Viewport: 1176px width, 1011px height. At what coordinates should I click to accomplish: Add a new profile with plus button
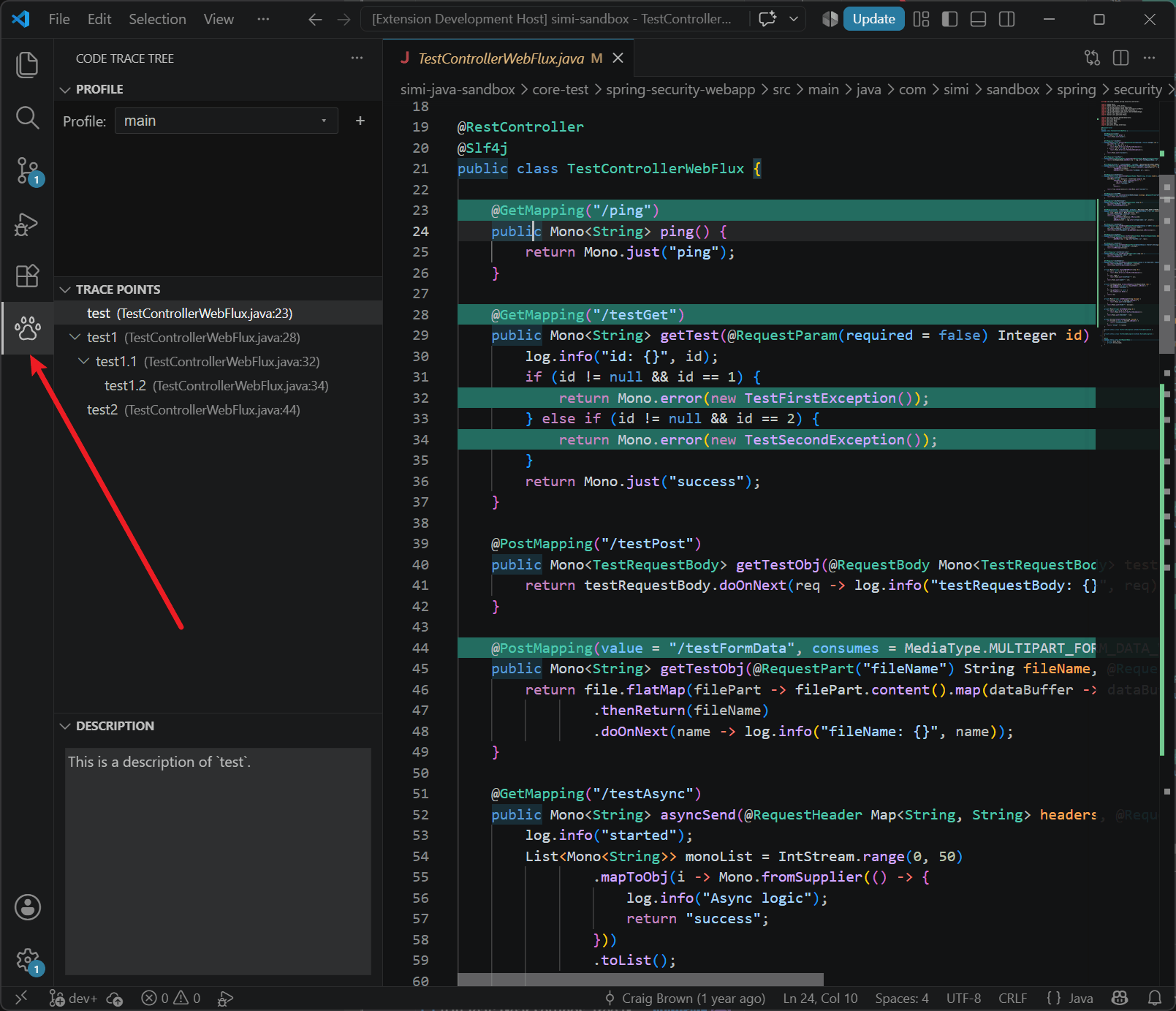coord(360,121)
